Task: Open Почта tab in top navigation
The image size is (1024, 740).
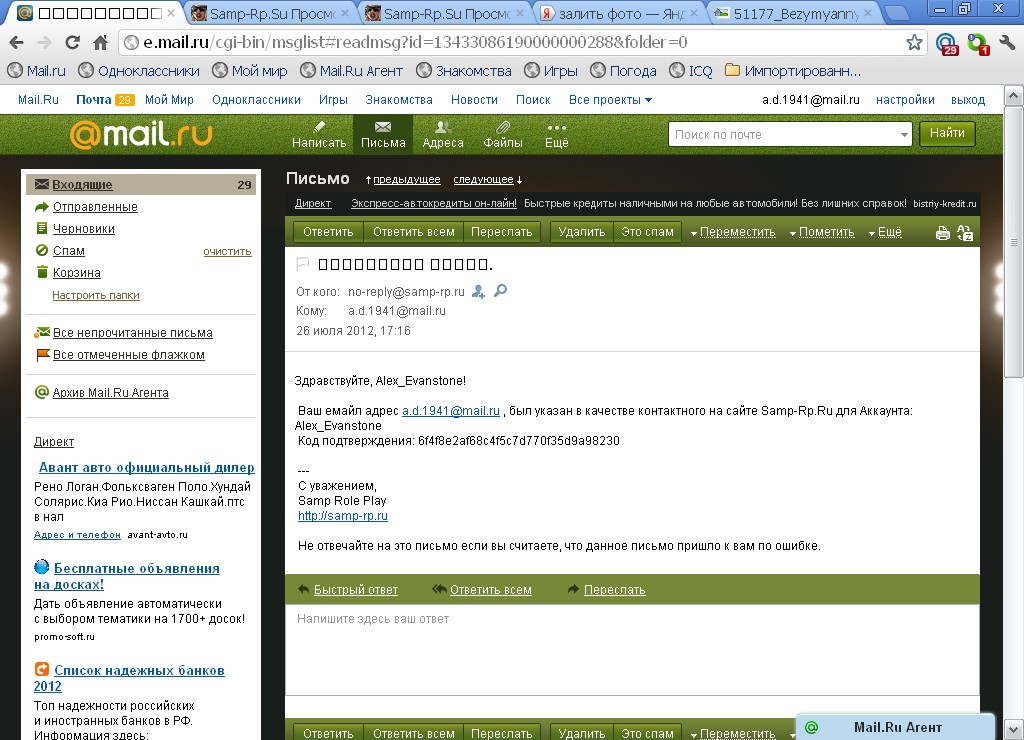Action: pyautogui.click(x=94, y=100)
